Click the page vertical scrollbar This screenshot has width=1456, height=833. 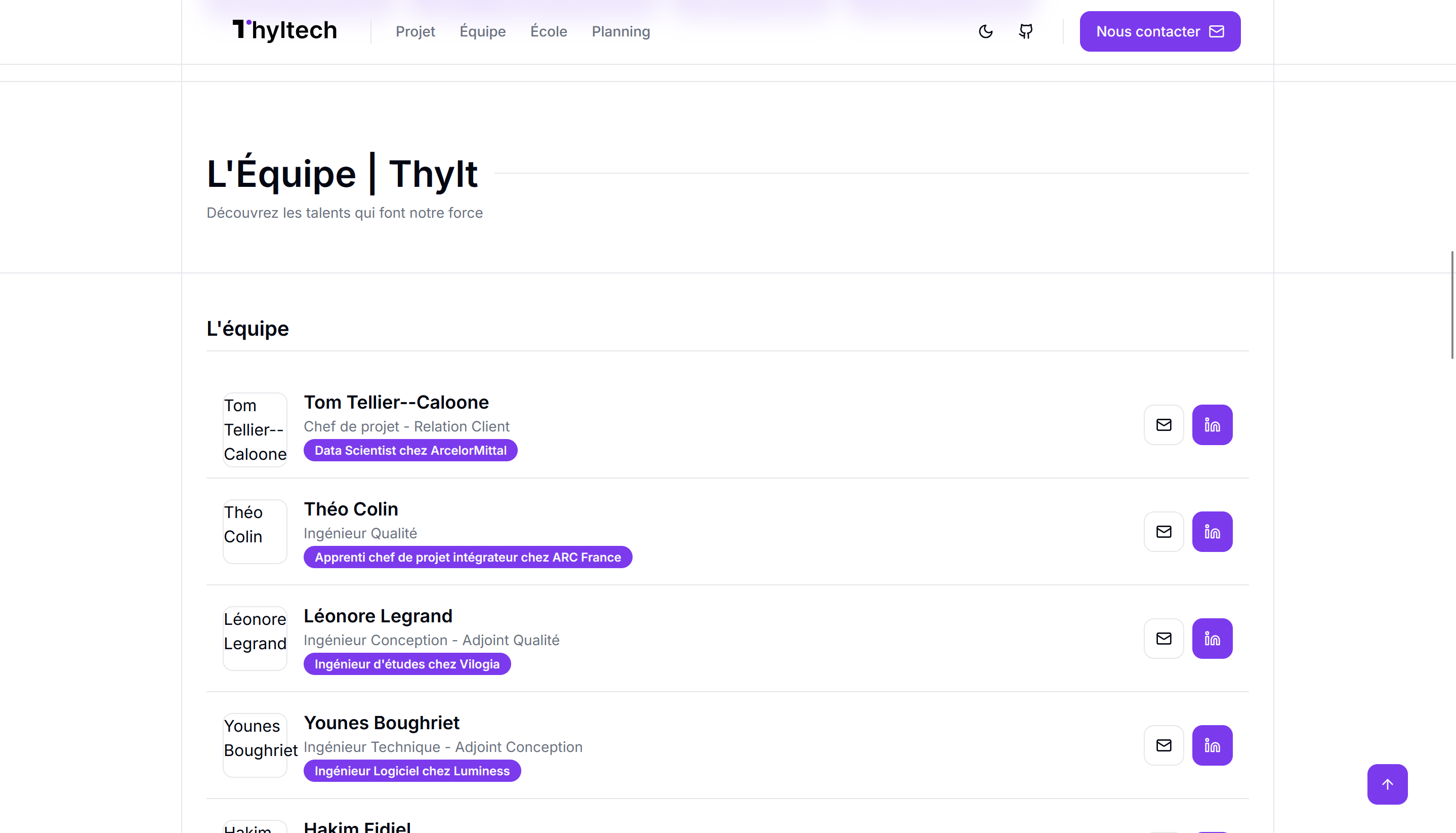tap(1451, 305)
